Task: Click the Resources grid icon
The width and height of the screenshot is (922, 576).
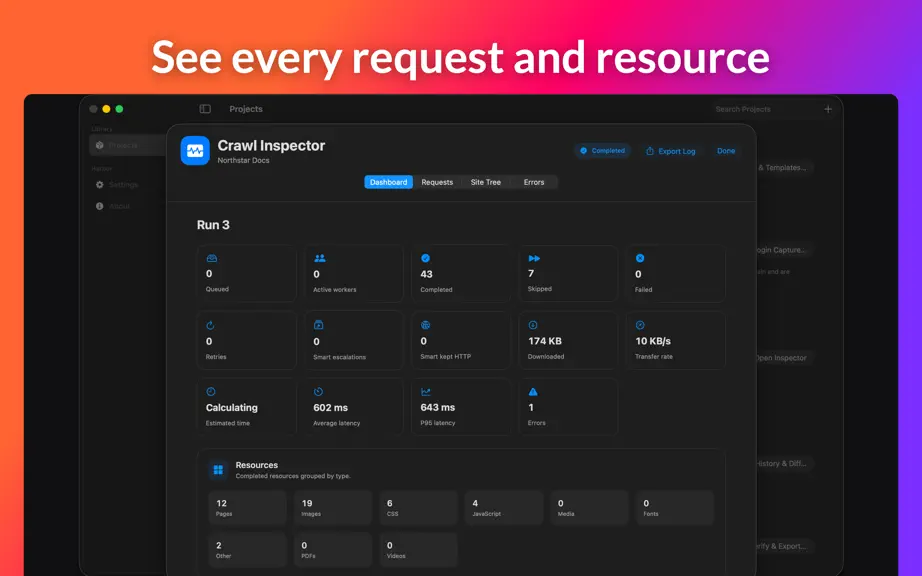Action: (218, 470)
